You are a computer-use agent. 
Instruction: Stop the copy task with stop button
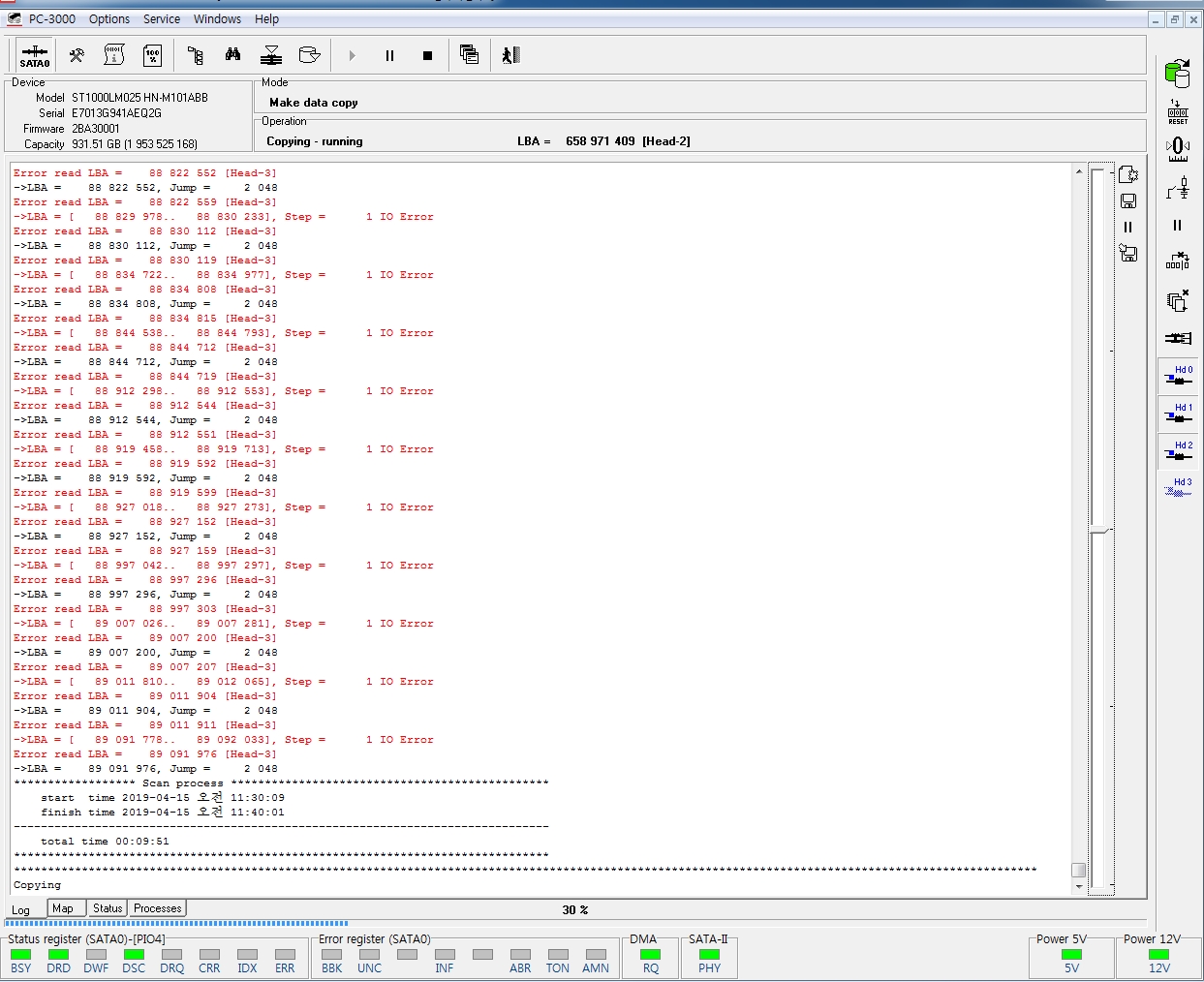point(427,56)
